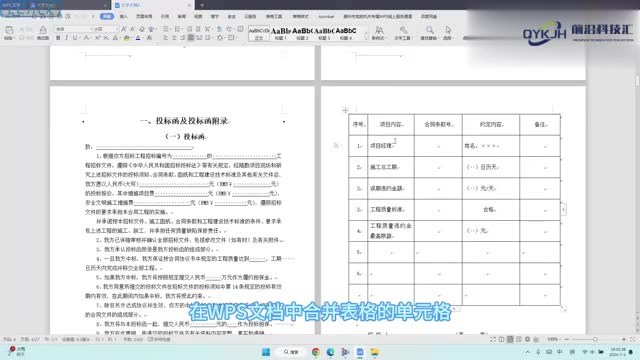
Task: Open the 表格样式 ribbon tab
Action: [x=300, y=16]
